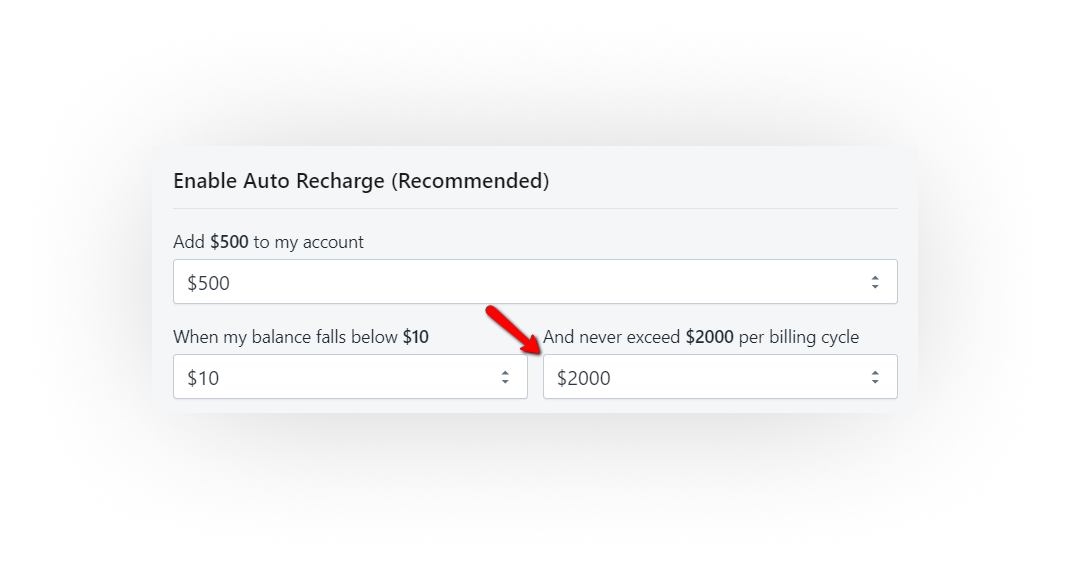Select the 'Add' word in the account label
Viewport: 1067px width, 571px height.
[189, 242]
